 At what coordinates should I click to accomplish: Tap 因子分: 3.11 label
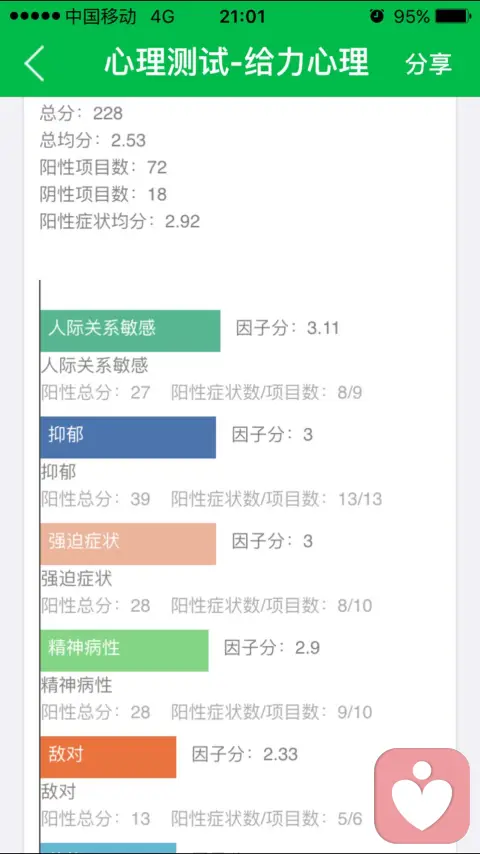[287, 328]
